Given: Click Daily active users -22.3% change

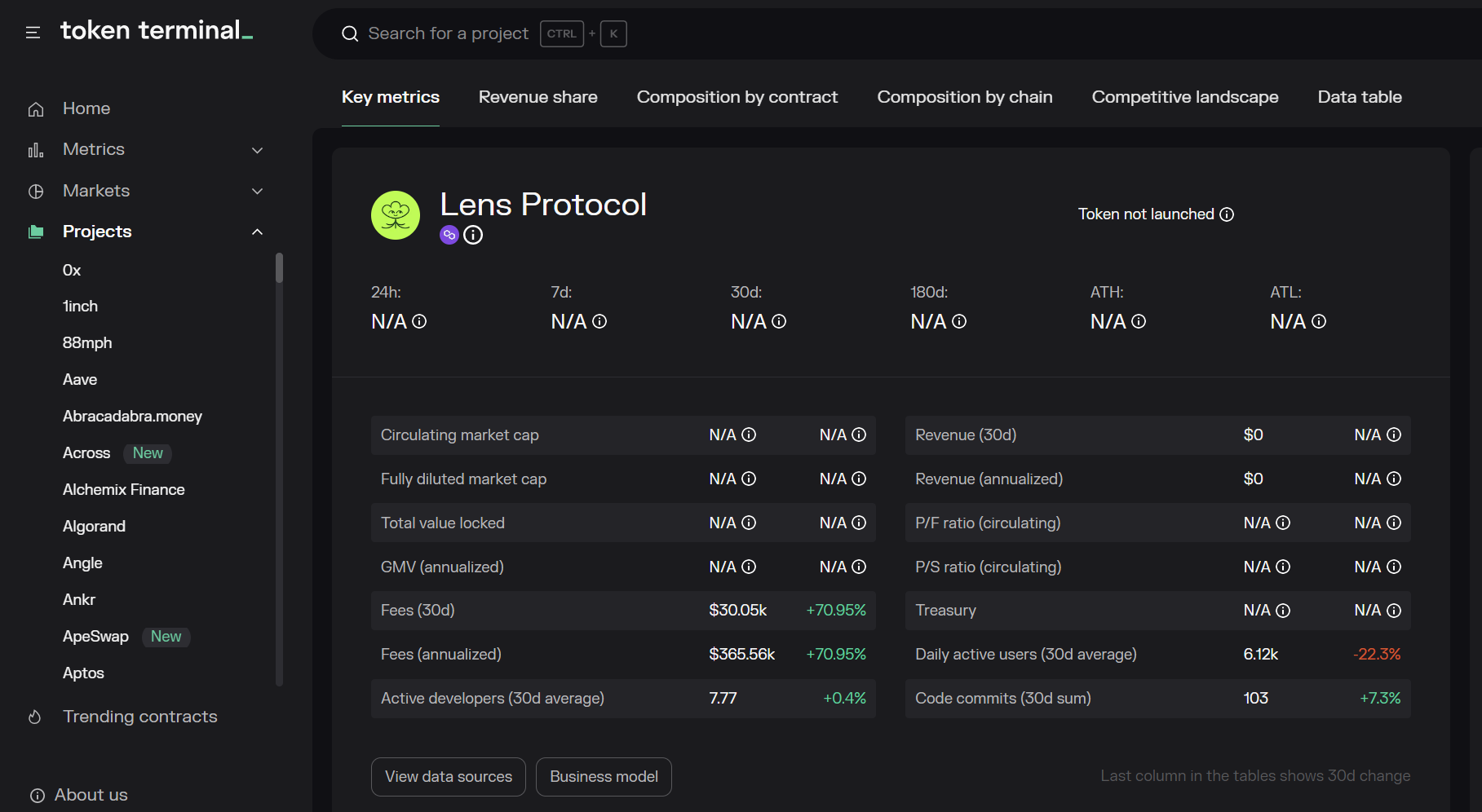Looking at the screenshot, I should click(1378, 655).
